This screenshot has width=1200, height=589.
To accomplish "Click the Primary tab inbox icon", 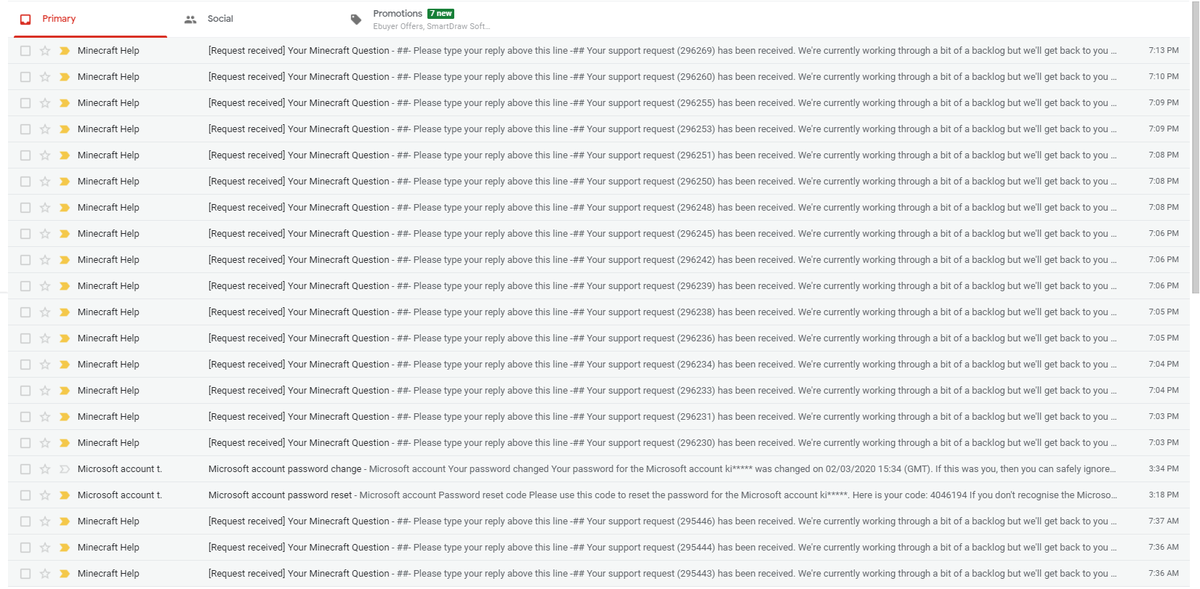I will (26, 19).
